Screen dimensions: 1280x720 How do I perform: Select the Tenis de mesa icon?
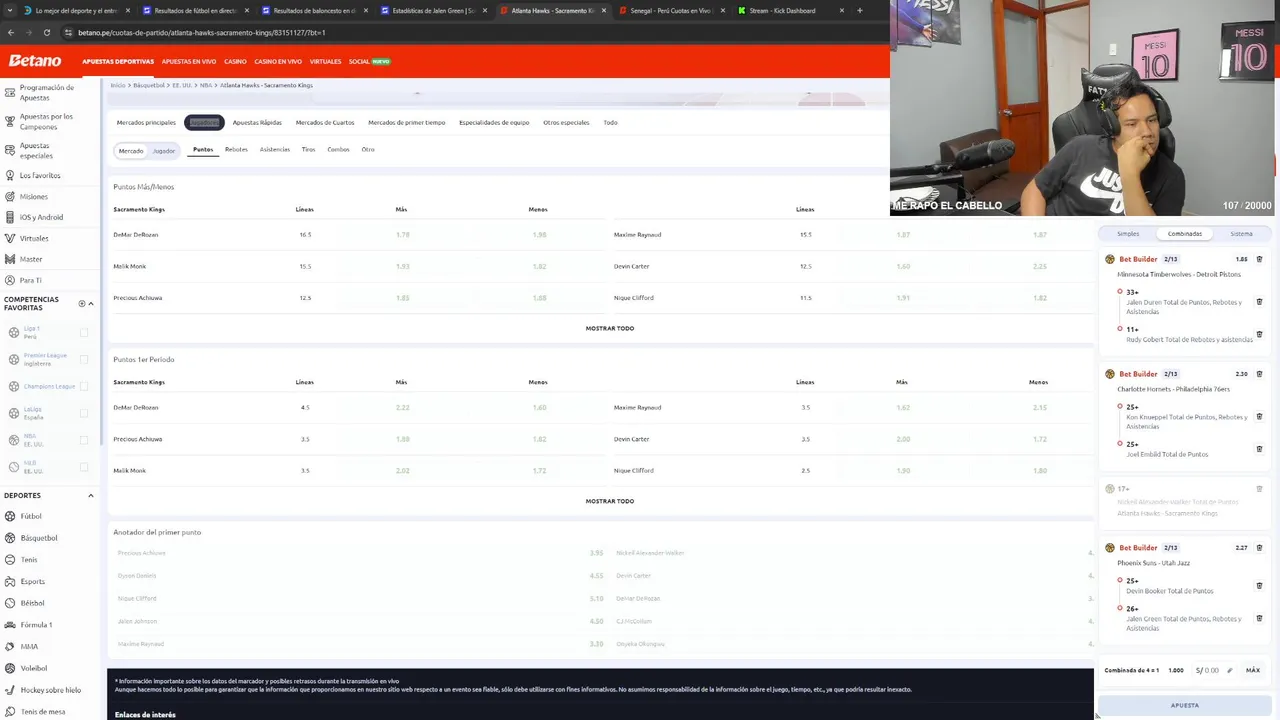pyautogui.click(x=10, y=712)
